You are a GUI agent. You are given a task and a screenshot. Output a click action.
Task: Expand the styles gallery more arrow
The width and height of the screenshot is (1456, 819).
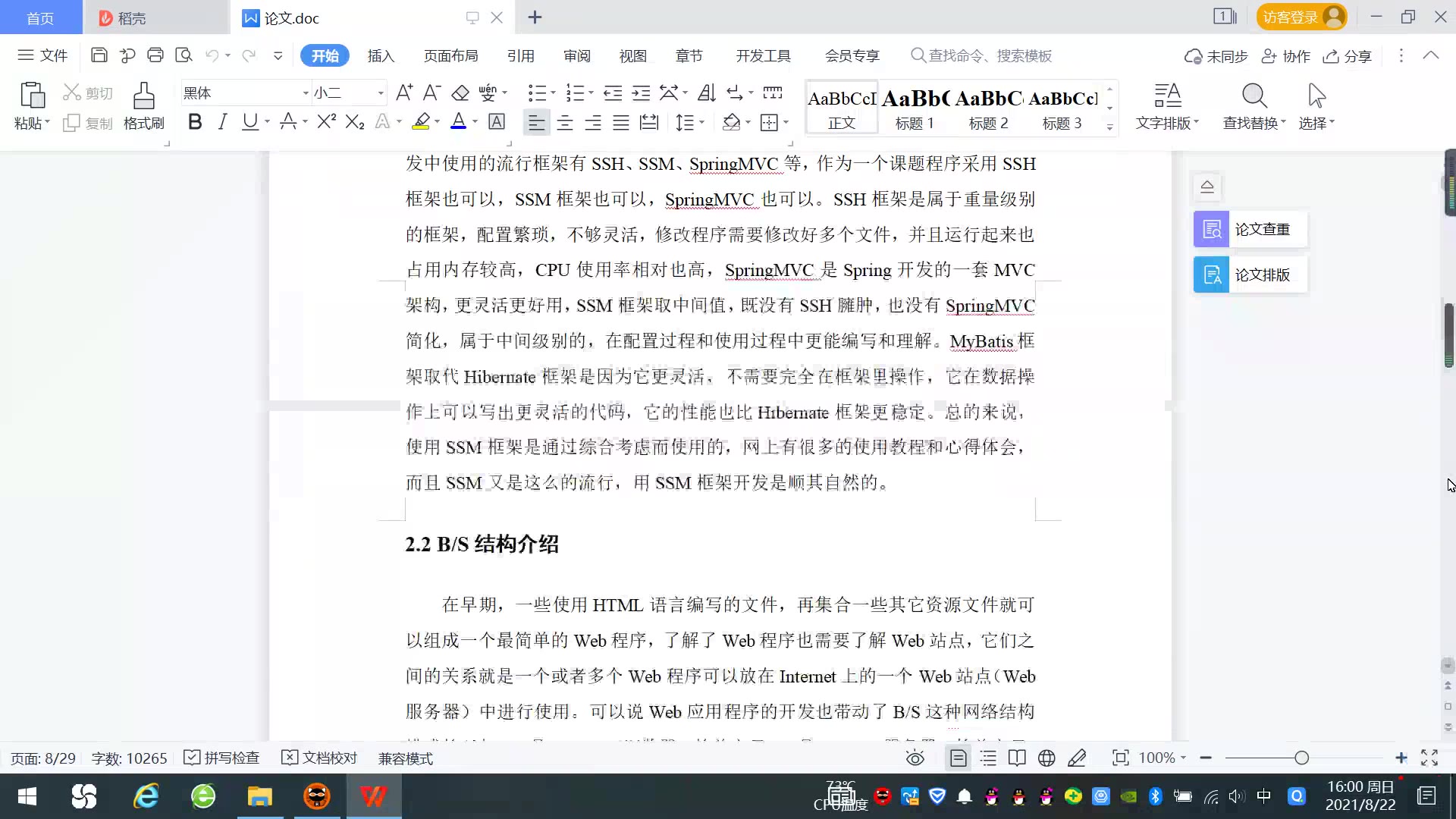1109,127
